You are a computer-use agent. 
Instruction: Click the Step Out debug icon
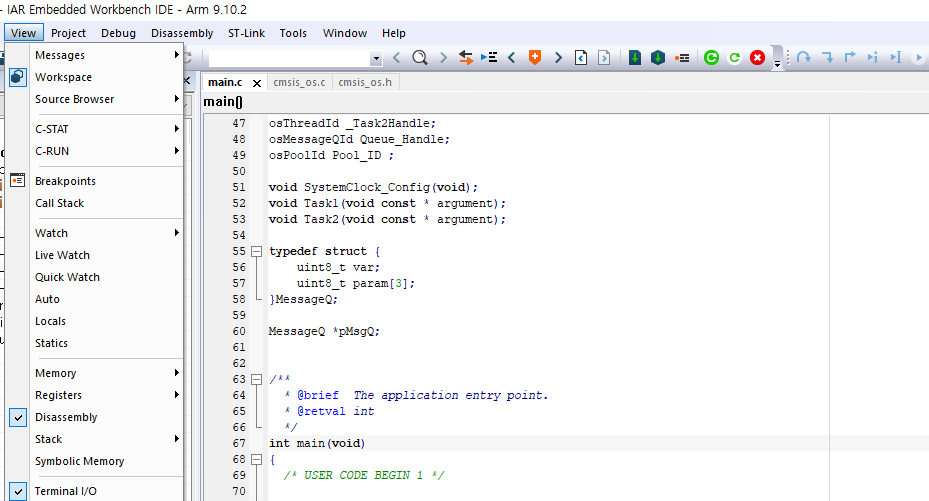[x=850, y=57]
